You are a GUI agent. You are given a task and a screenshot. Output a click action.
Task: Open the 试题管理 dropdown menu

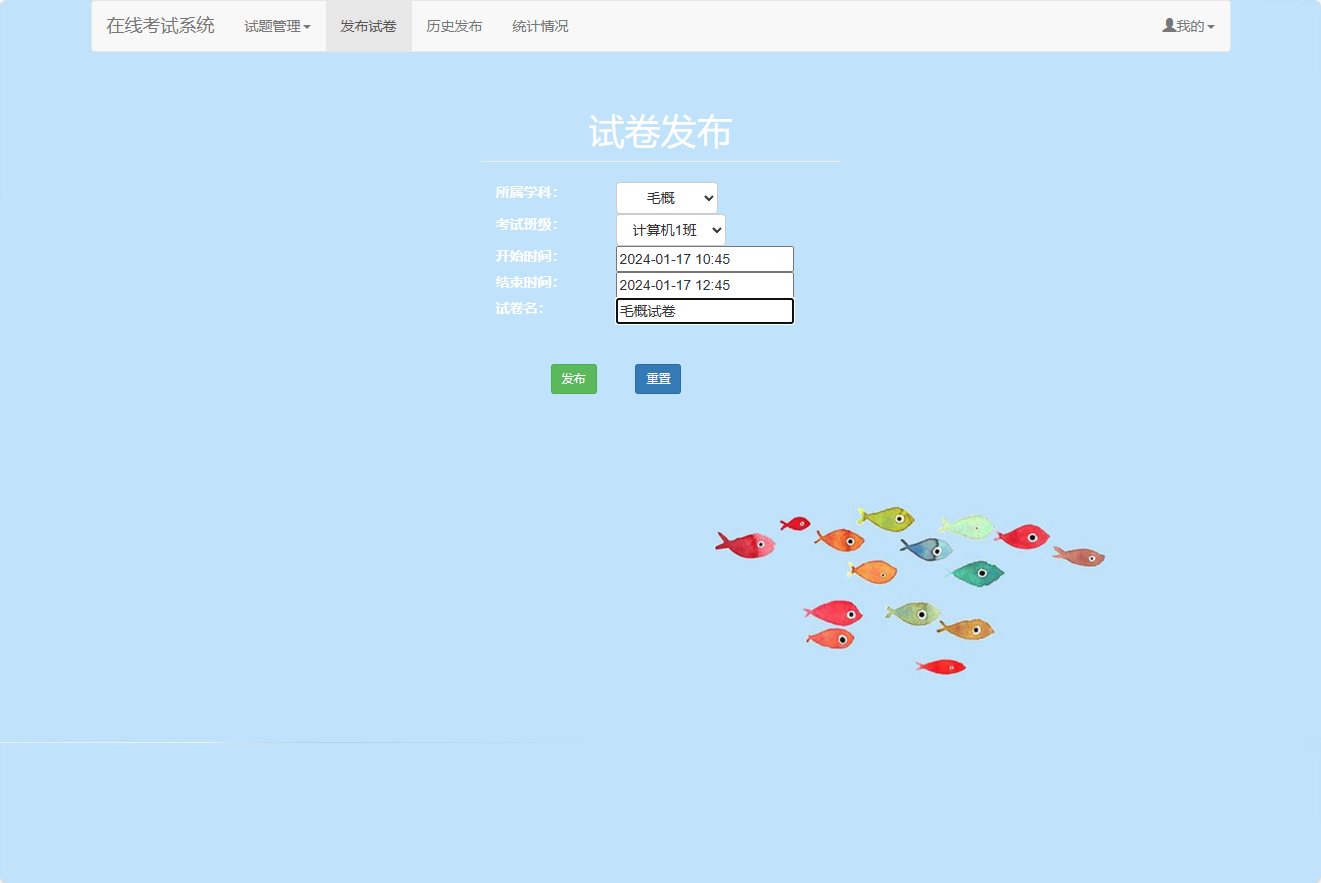pos(275,25)
